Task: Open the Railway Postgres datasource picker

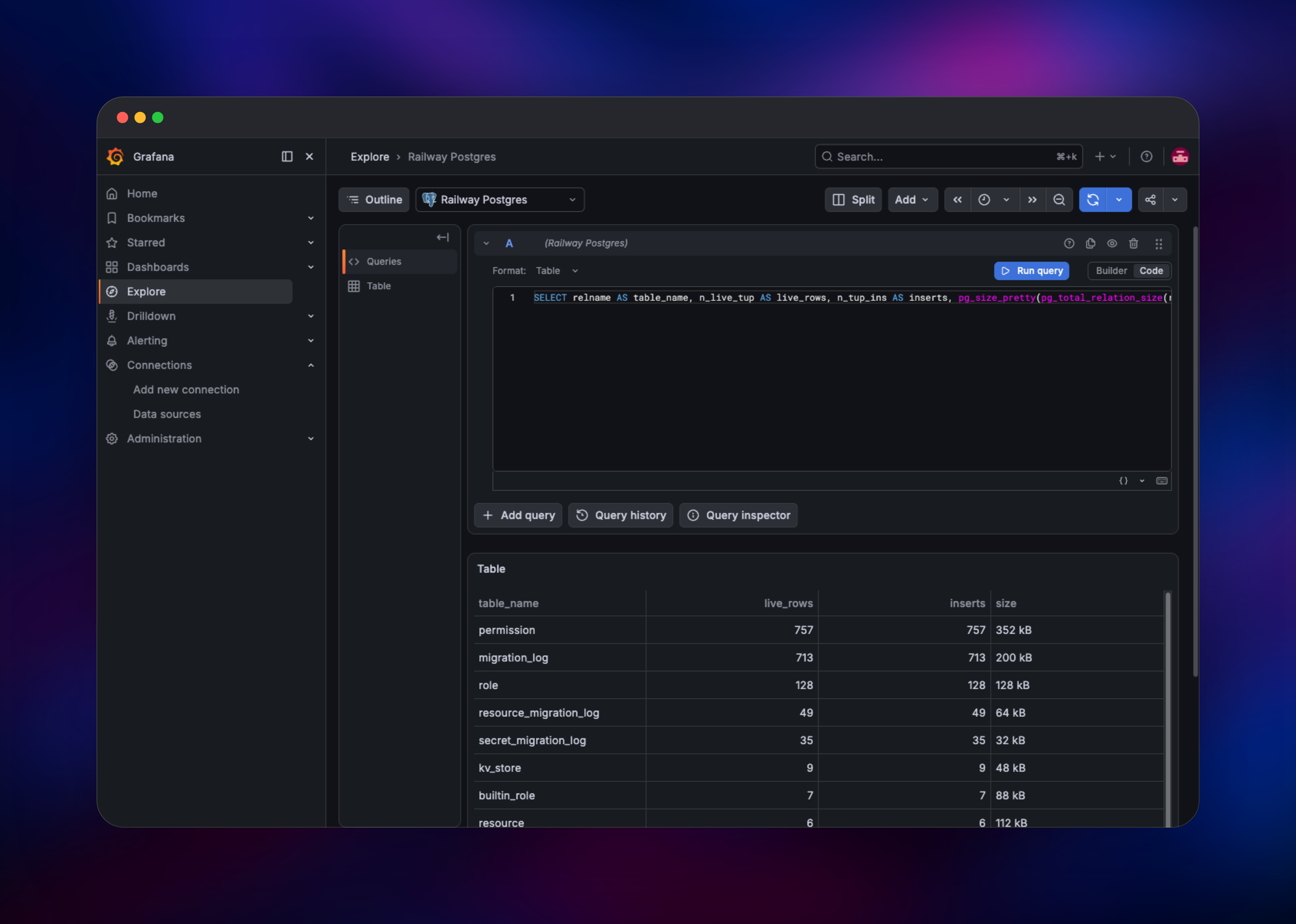Action: (499, 200)
